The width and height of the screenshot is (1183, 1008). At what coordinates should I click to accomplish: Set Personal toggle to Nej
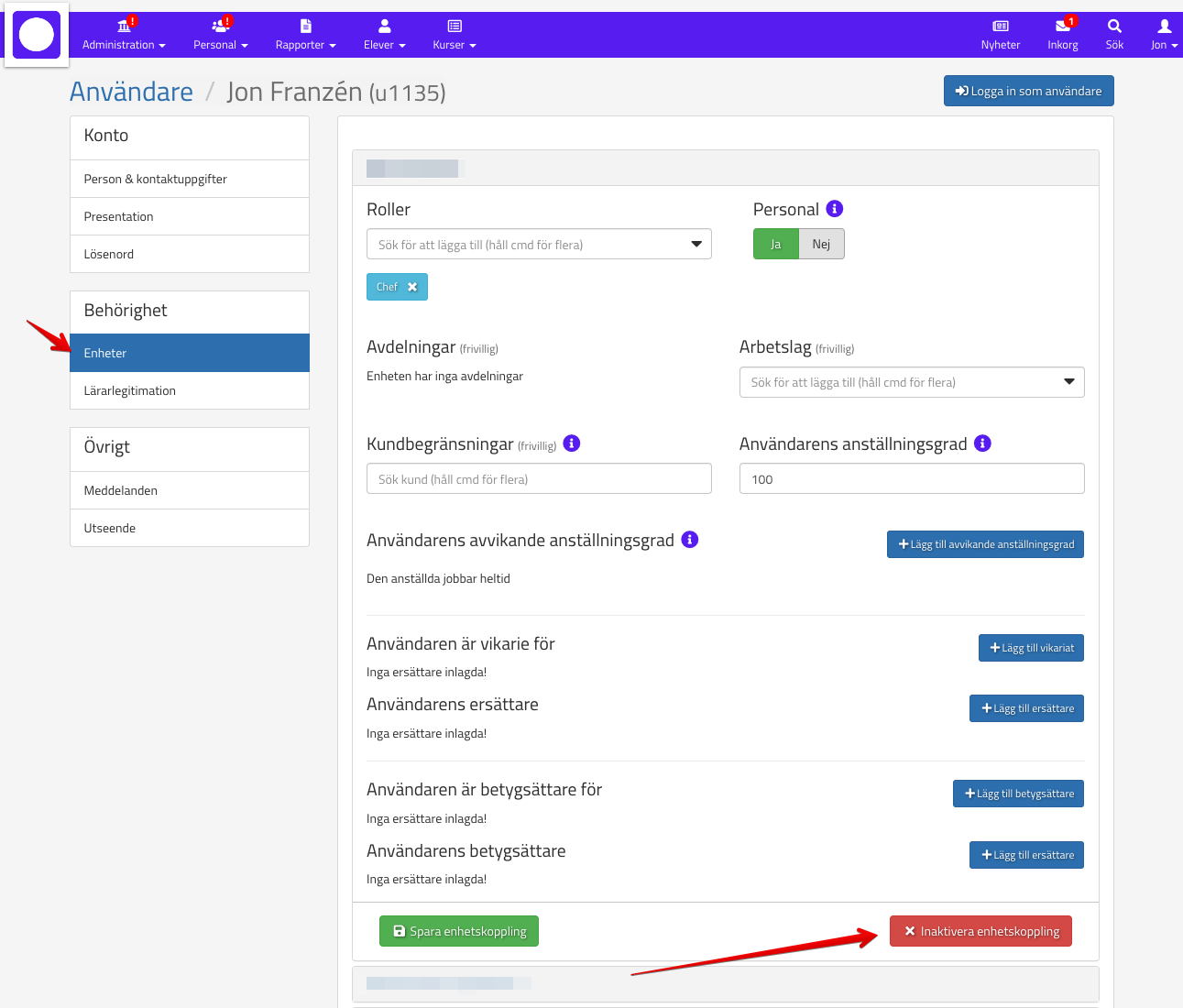point(821,244)
